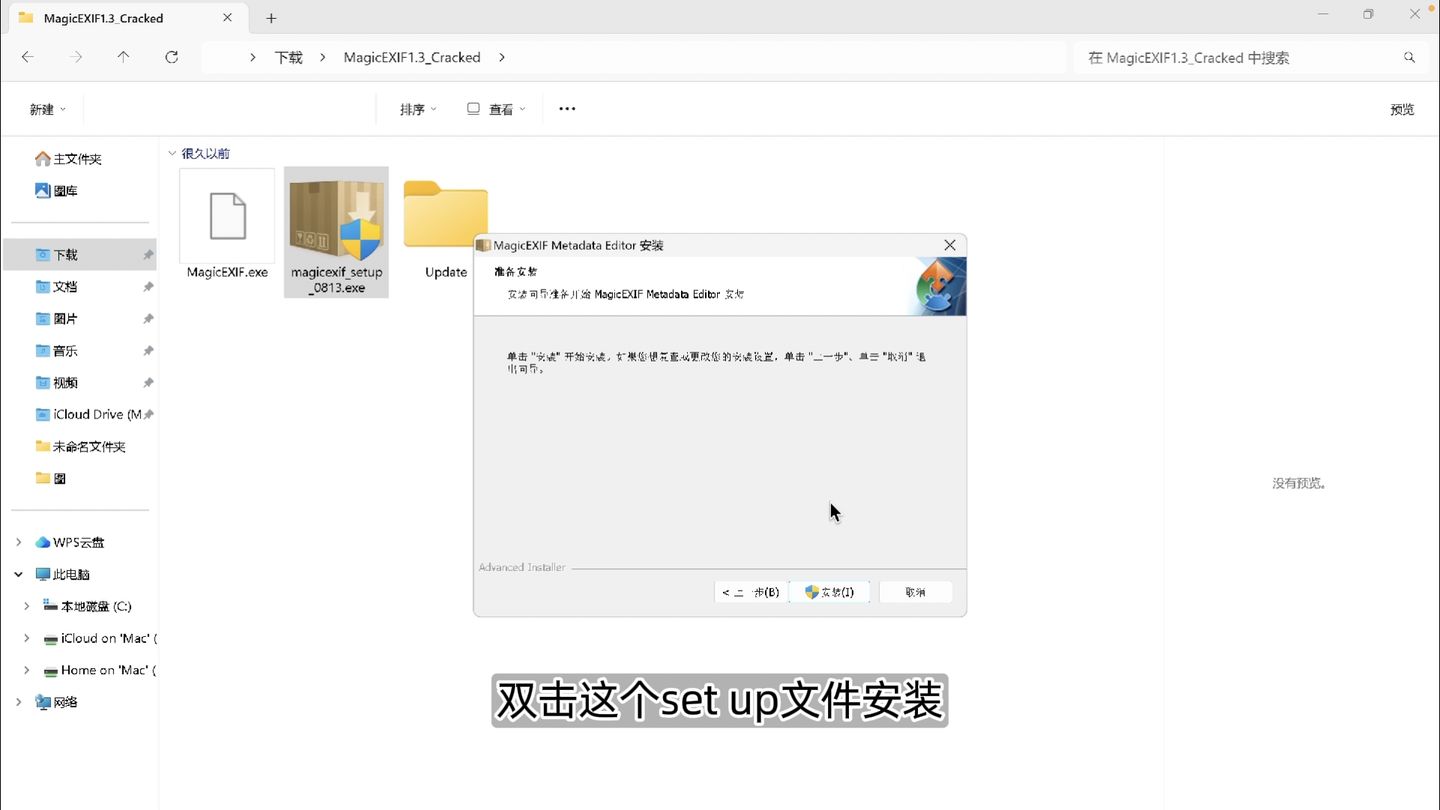Unpin 图片 using its pin icon
Screen dimensions: 1440x810
(148, 319)
